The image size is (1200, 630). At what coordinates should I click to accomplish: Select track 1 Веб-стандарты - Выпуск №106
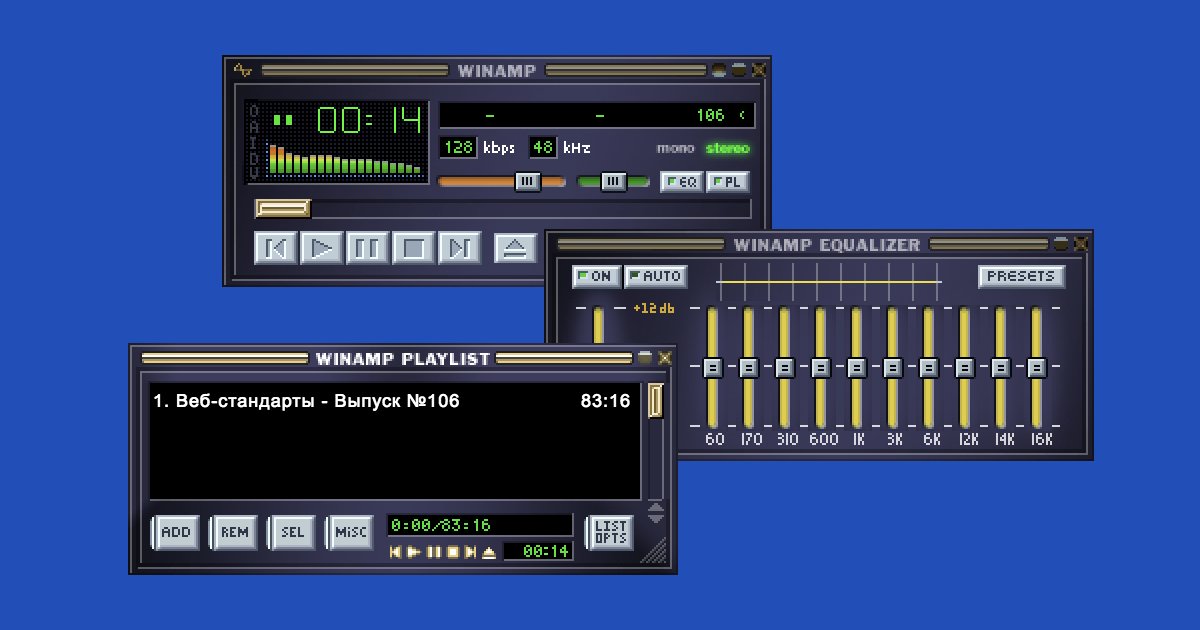(x=391, y=401)
